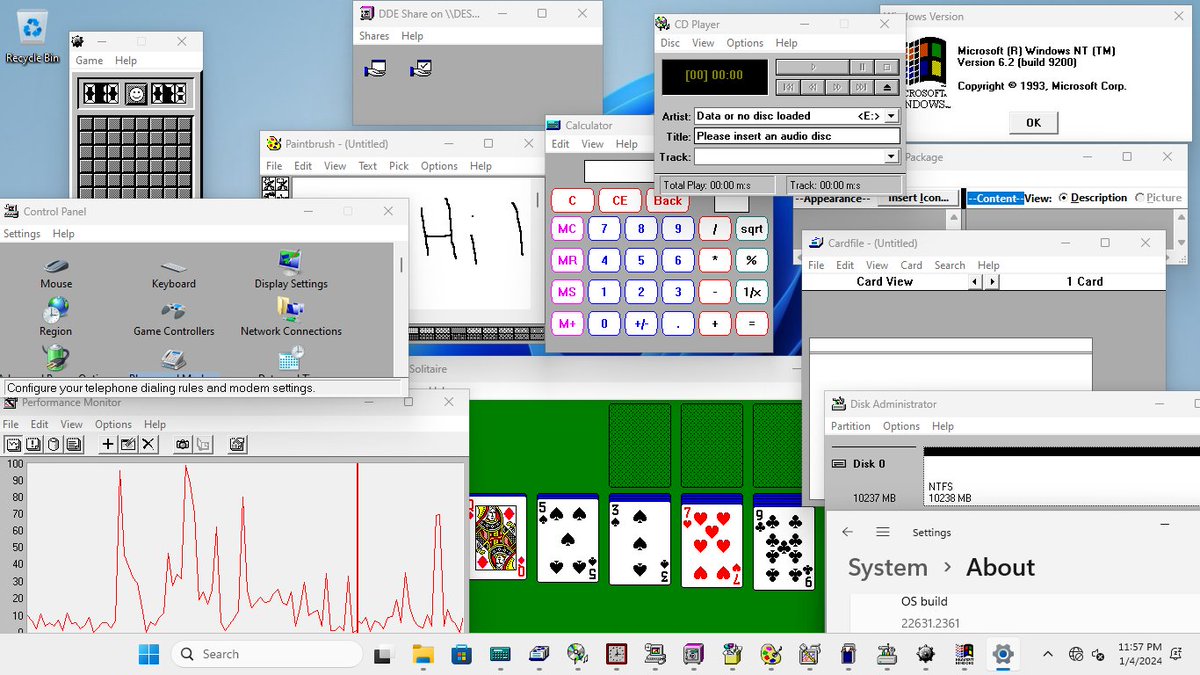Click the 7 key in Calculator
Screen dimensions: 1200x675
coord(604,228)
